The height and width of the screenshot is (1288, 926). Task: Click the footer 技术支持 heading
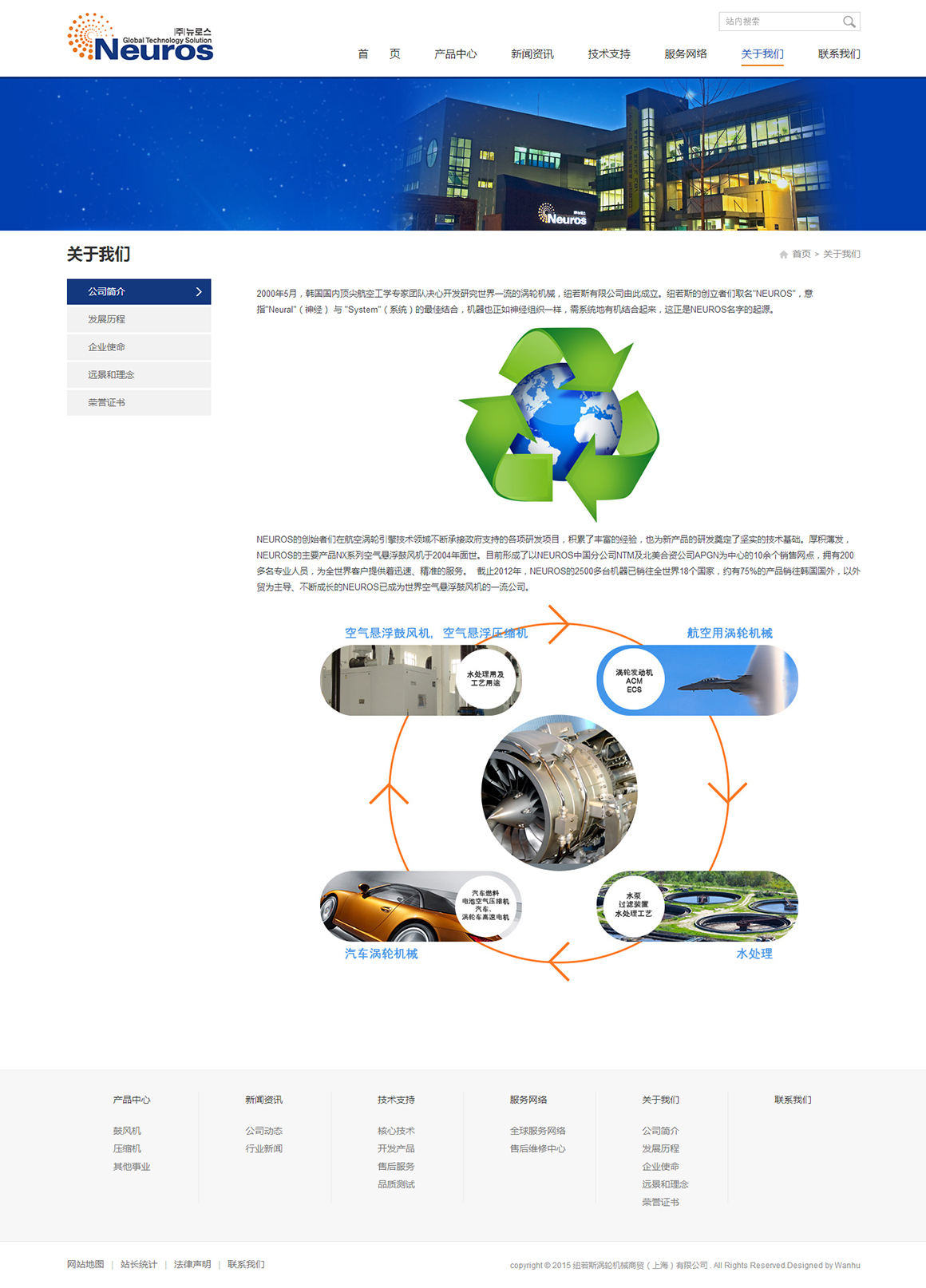pyautogui.click(x=396, y=1100)
